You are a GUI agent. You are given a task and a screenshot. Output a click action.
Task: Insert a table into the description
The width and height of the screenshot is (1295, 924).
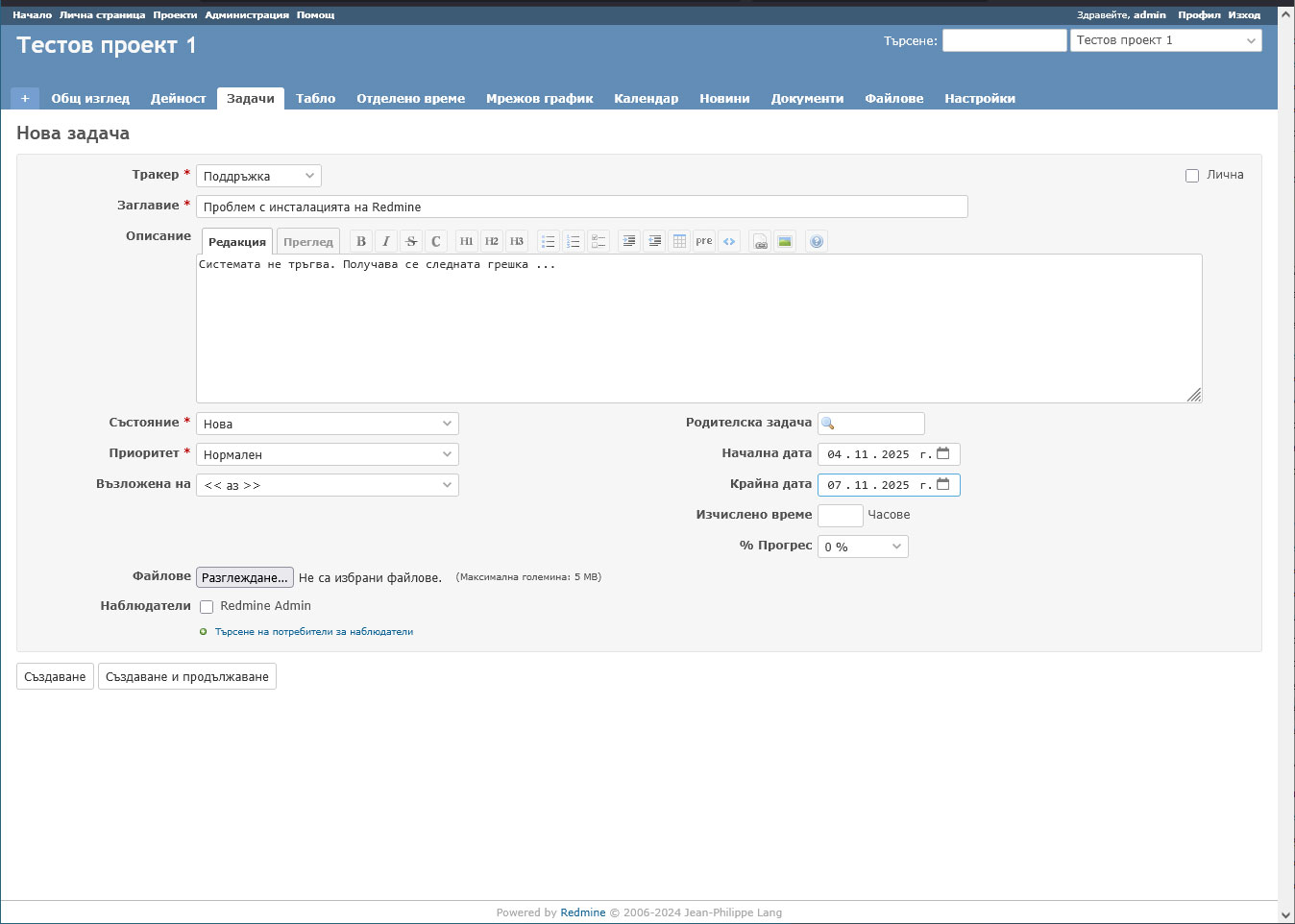(x=679, y=241)
